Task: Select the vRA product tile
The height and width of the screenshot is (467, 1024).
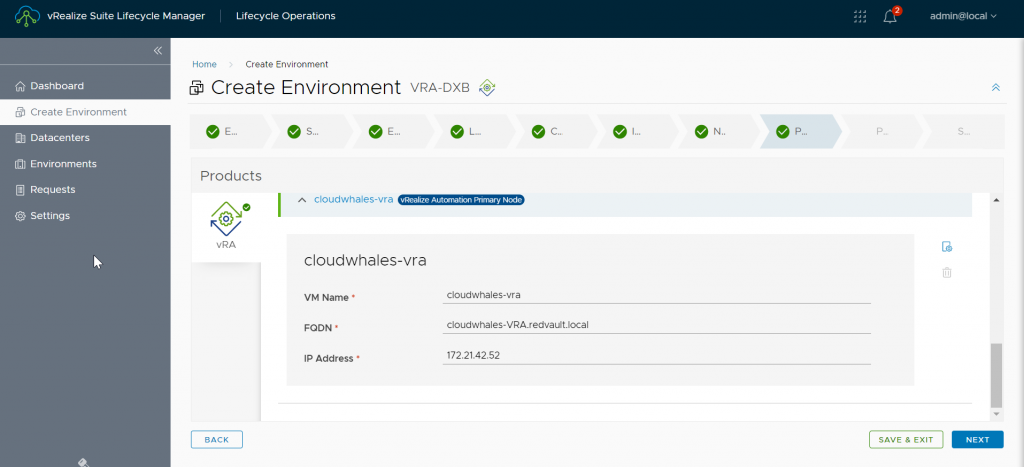Action: 226,227
